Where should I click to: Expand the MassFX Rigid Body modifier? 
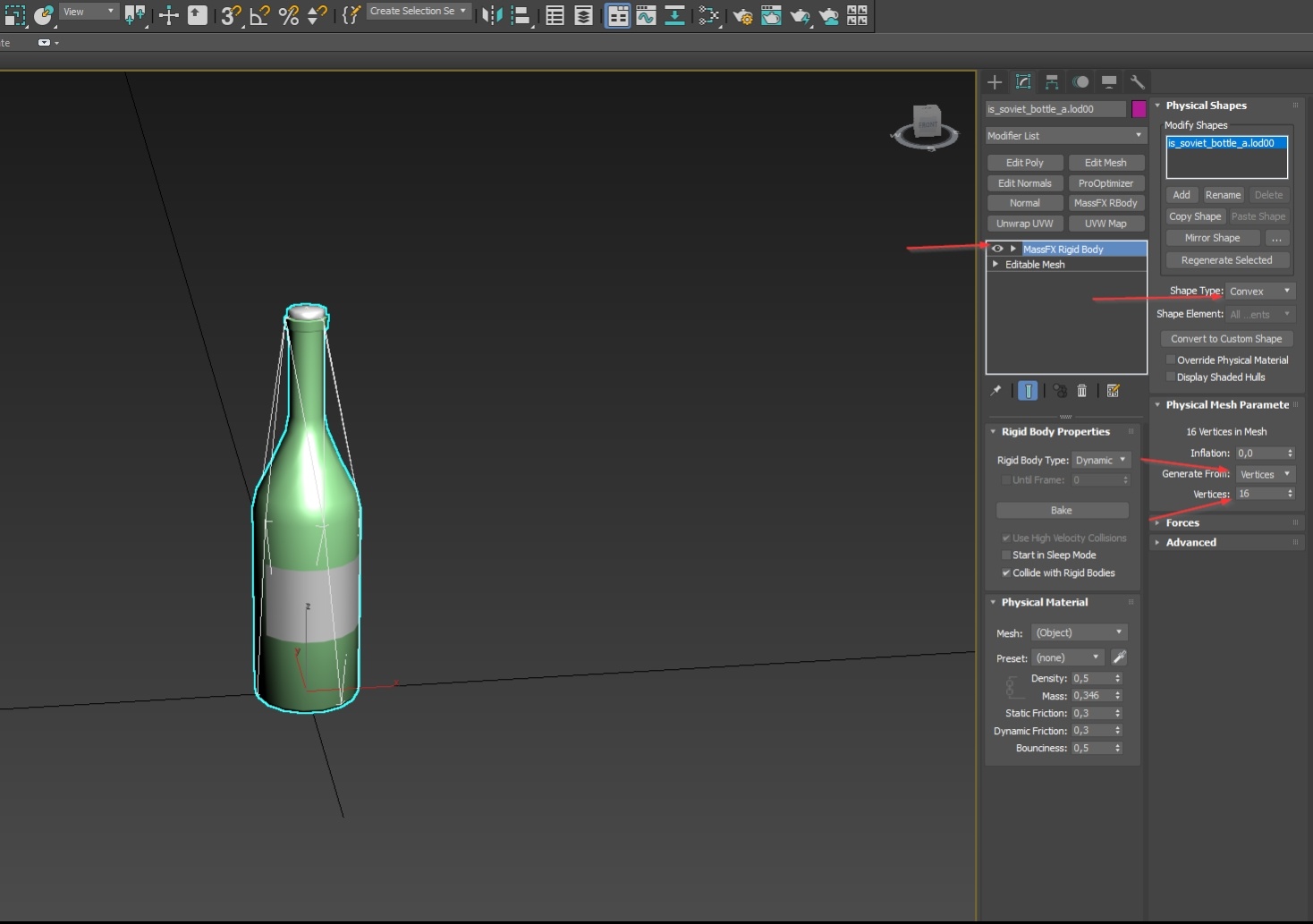pos(1012,249)
